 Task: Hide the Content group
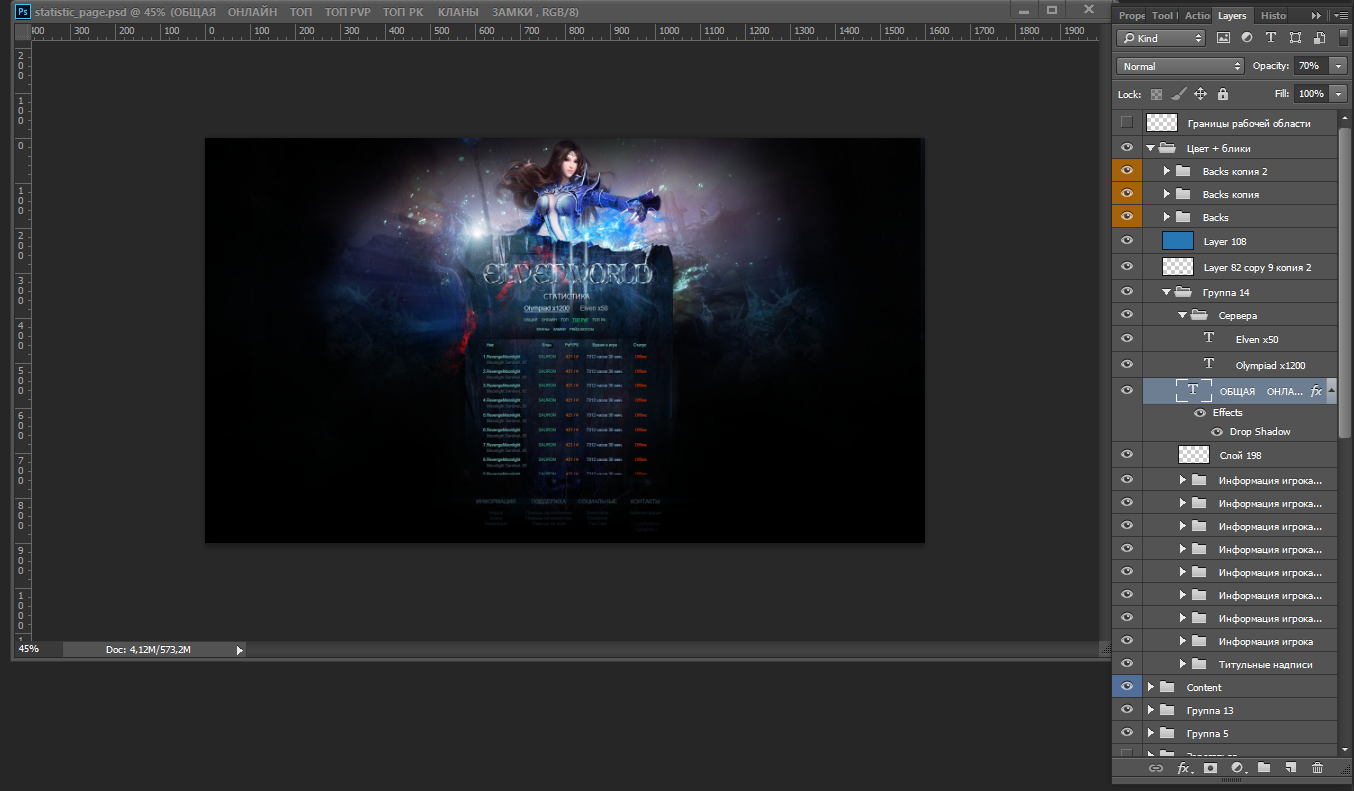click(1127, 687)
